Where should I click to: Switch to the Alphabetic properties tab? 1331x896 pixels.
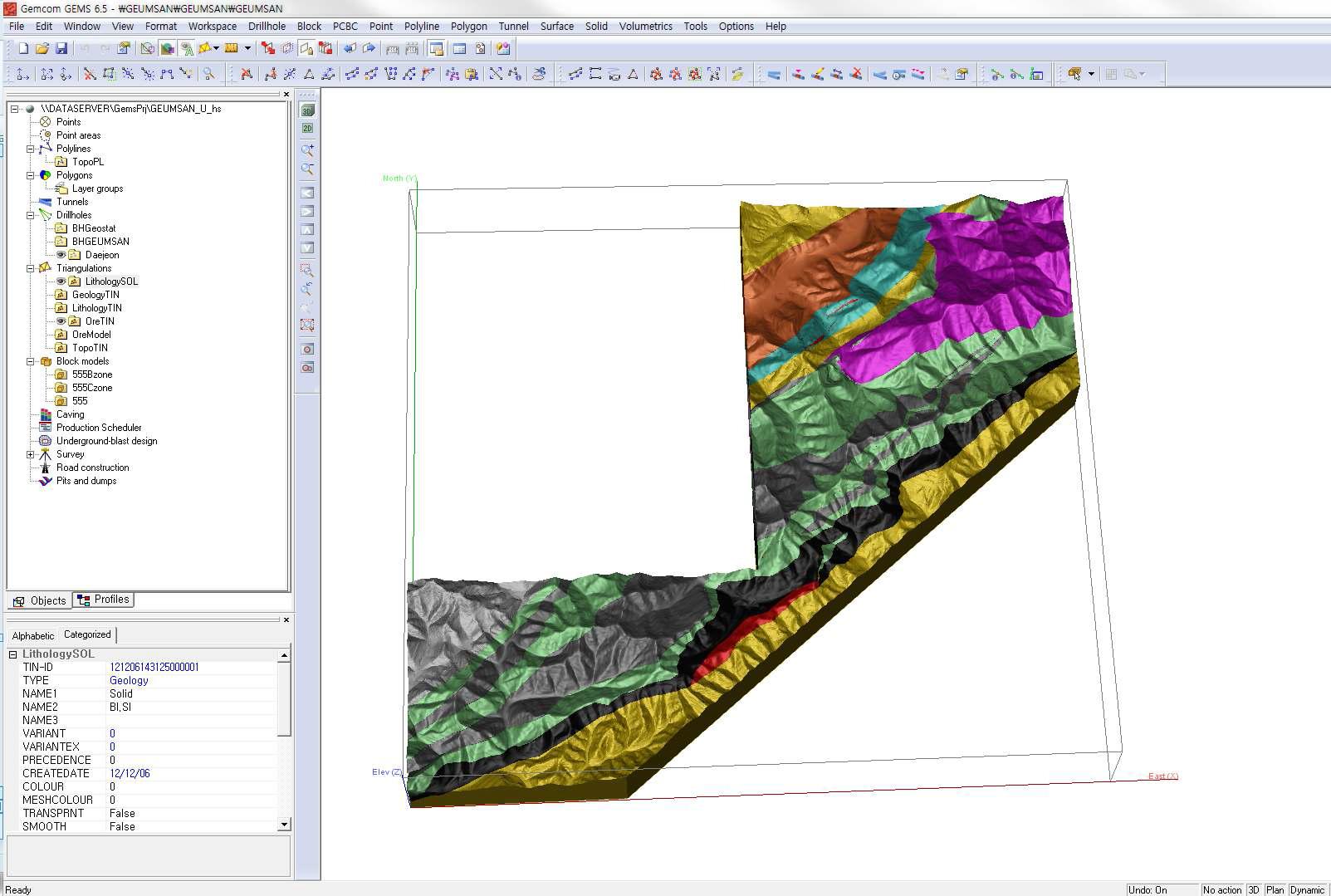[x=33, y=635]
